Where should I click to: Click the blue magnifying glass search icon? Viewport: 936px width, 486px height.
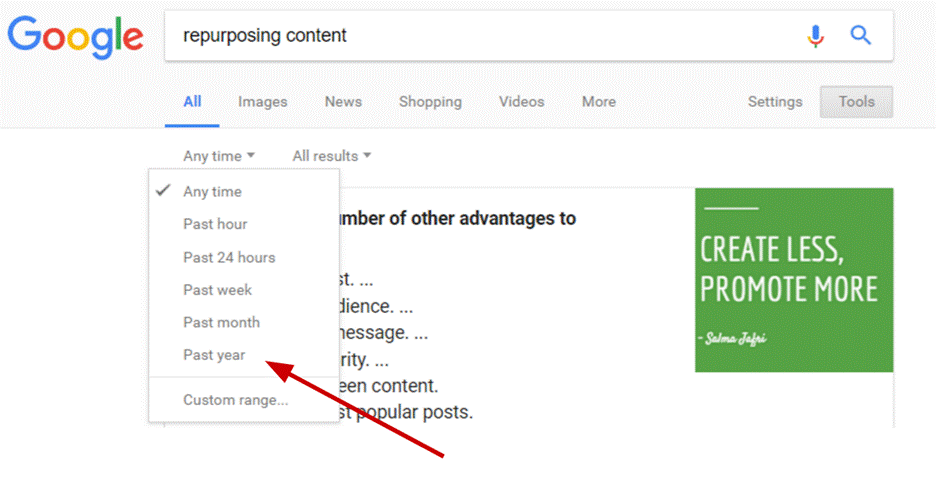[x=860, y=36]
